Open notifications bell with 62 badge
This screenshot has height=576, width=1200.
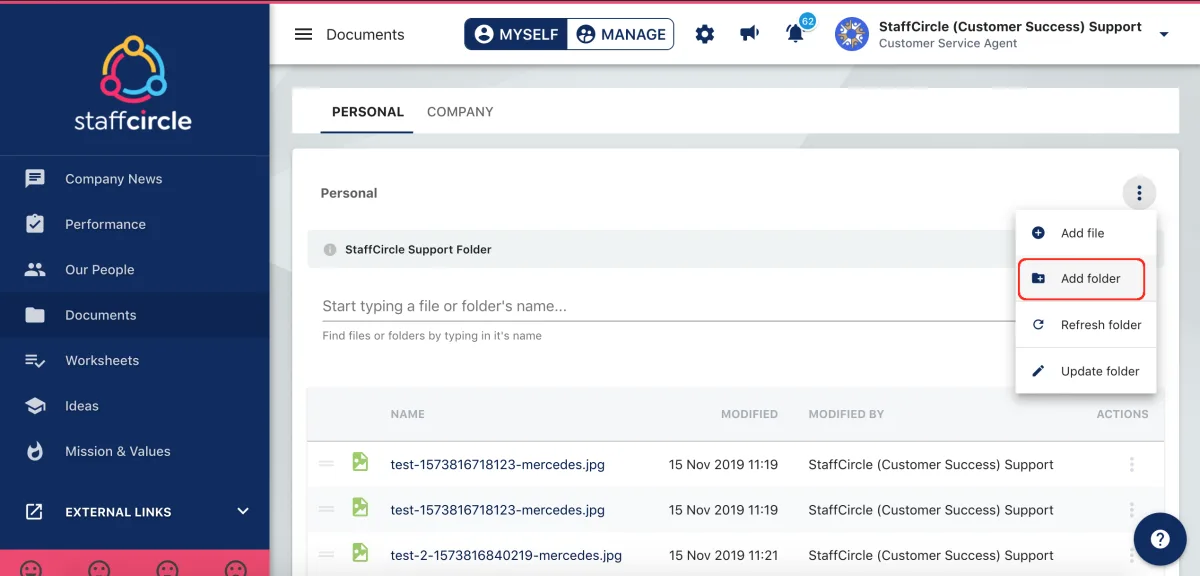tap(797, 32)
